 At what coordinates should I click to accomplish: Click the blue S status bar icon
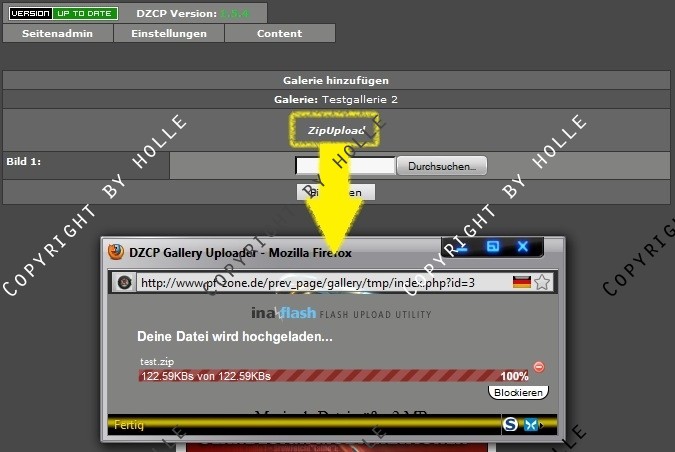coord(510,424)
